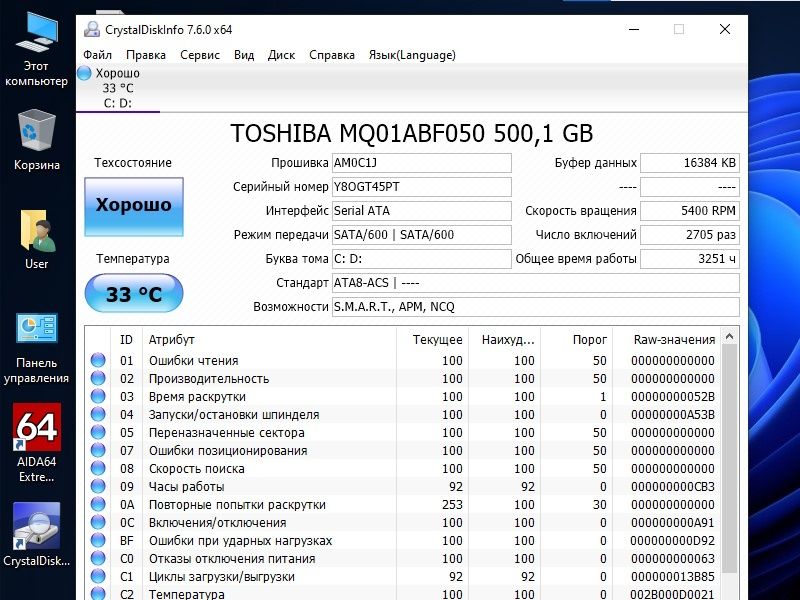Select the Ошибки чтения attribute text
Viewport: 800px width, 600px height.
point(193,361)
